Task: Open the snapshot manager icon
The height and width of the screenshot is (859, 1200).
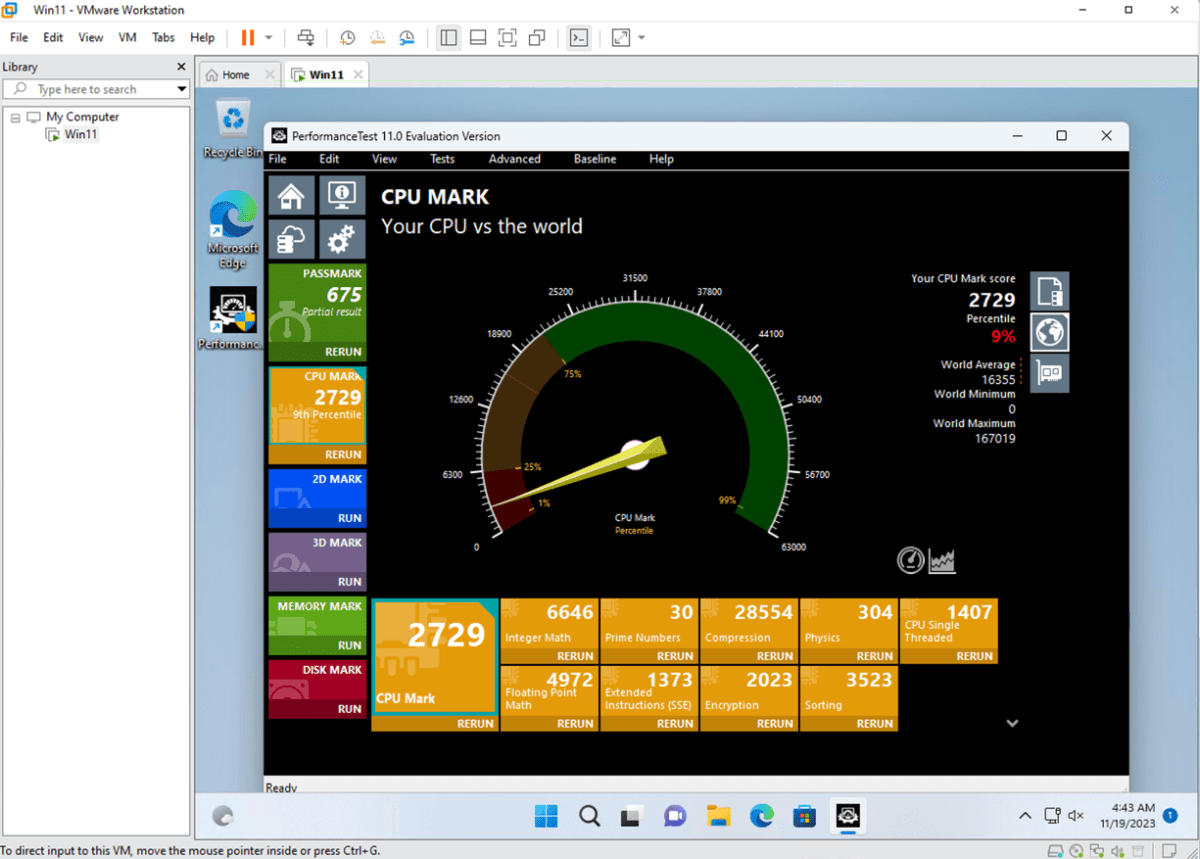Action: 407,38
